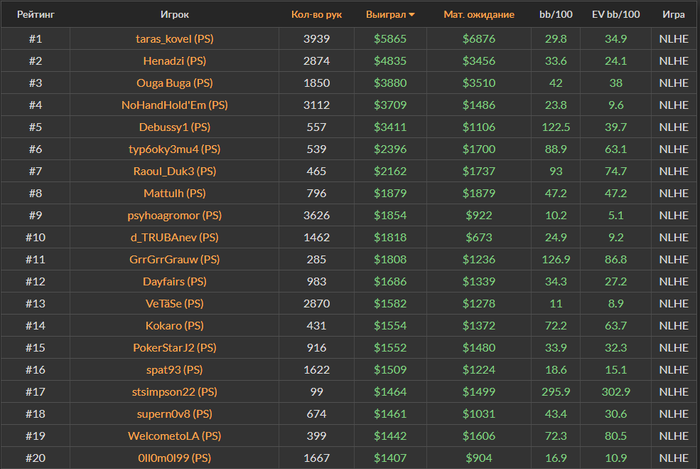This screenshot has height=469, width=700.
Task: Open WelcometoLA (PS) player link
Action: tap(175, 436)
